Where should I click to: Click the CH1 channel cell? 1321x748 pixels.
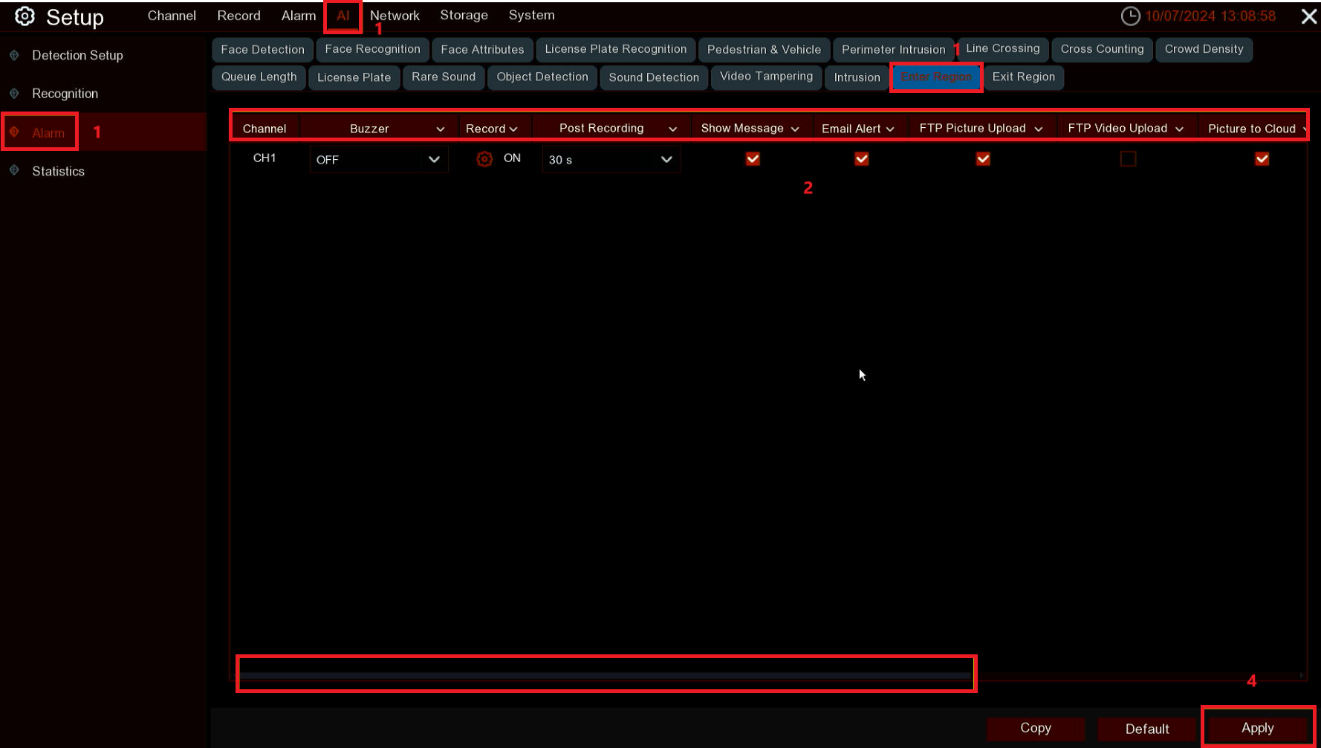[264, 159]
